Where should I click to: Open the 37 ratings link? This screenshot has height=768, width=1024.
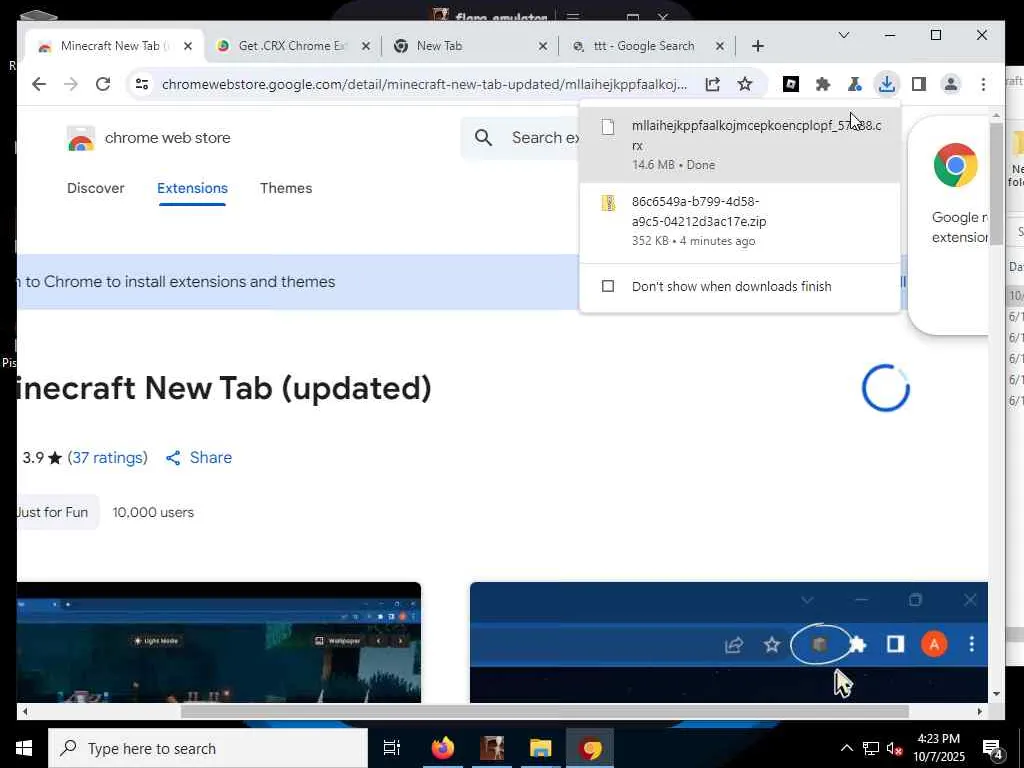[108, 458]
